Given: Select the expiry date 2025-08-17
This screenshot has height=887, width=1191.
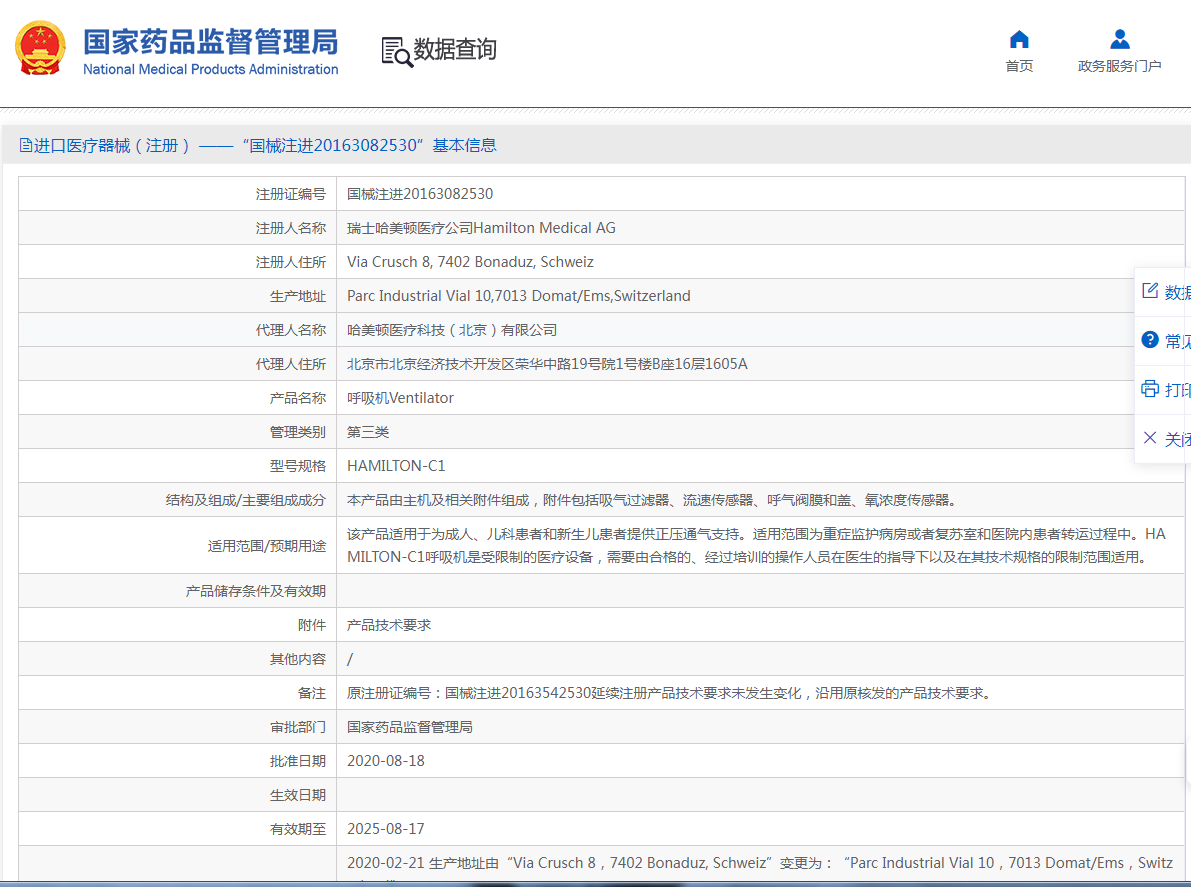Looking at the screenshot, I should 386,829.
